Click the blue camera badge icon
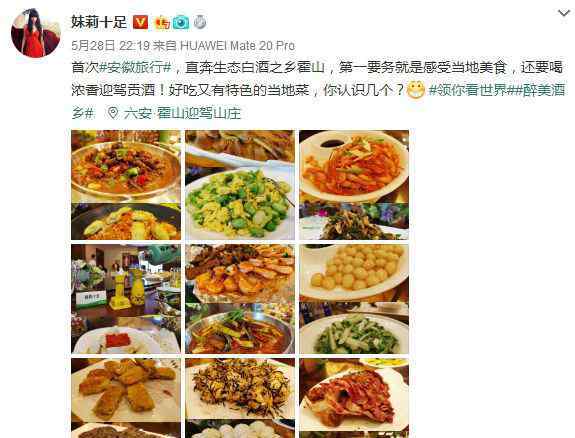The image size is (575, 438). point(181,23)
